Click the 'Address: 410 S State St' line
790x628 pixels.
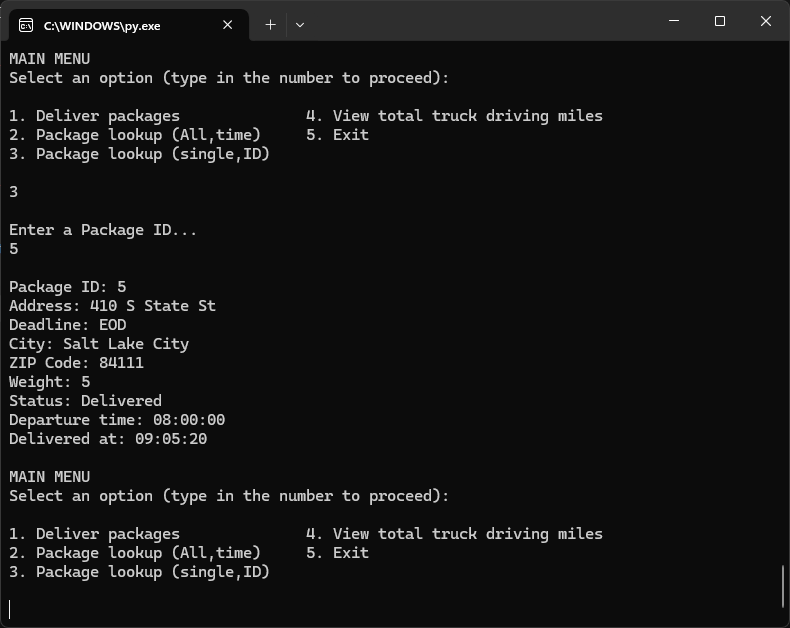point(112,306)
